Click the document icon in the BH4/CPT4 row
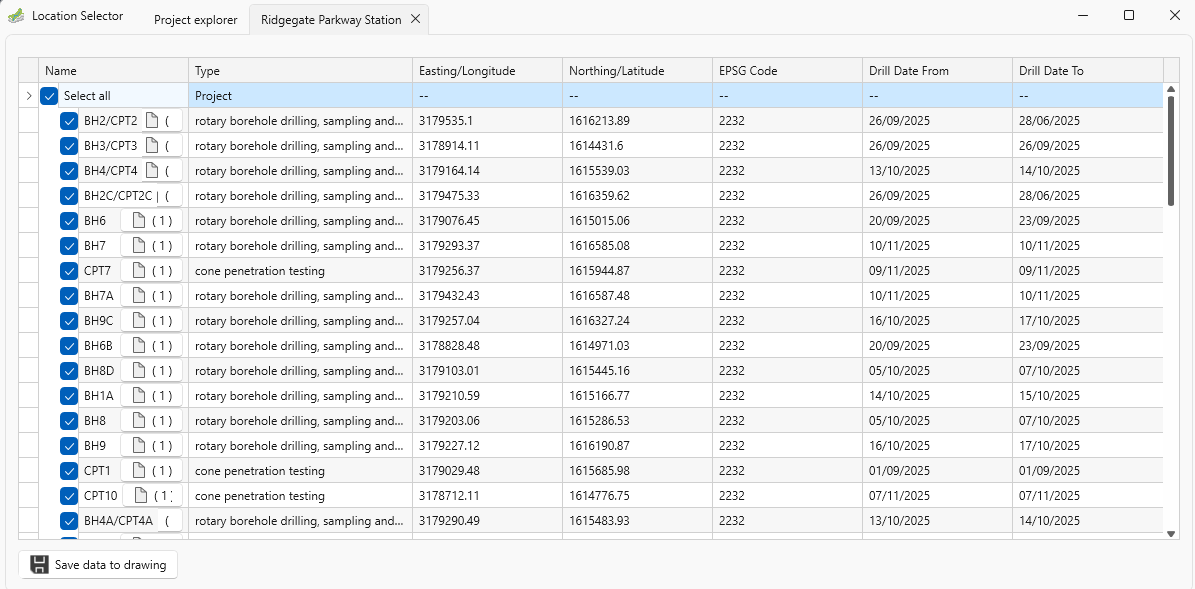The height and width of the screenshot is (589, 1195). 152,171
